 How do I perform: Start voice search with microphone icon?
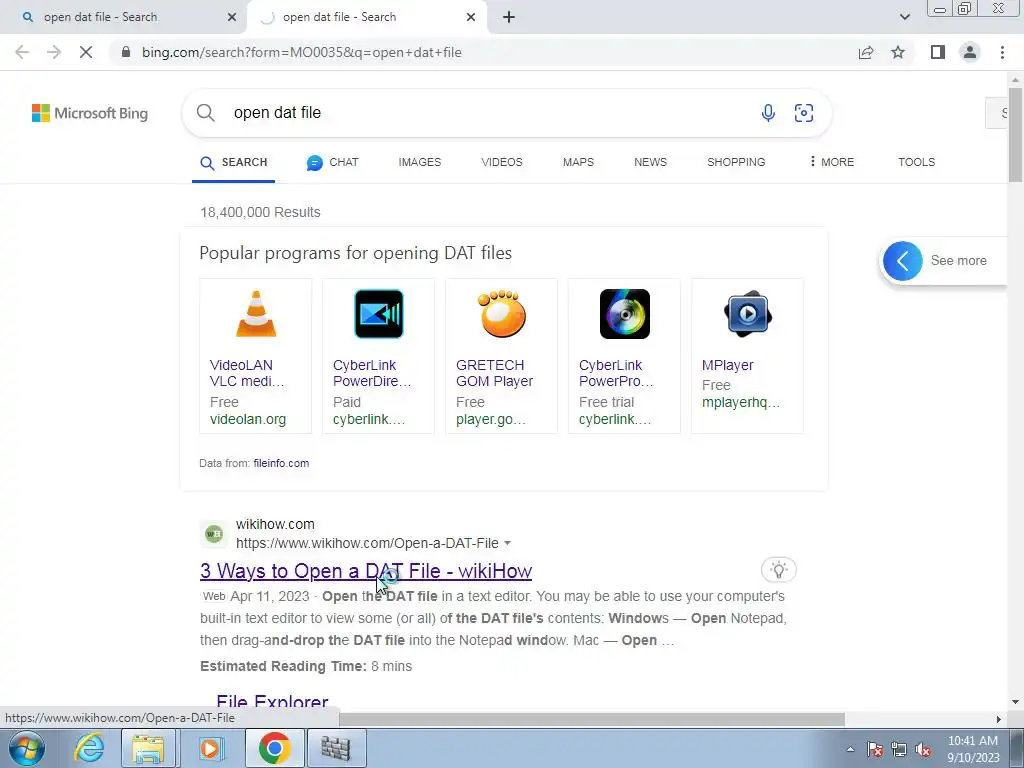point(768,113)
